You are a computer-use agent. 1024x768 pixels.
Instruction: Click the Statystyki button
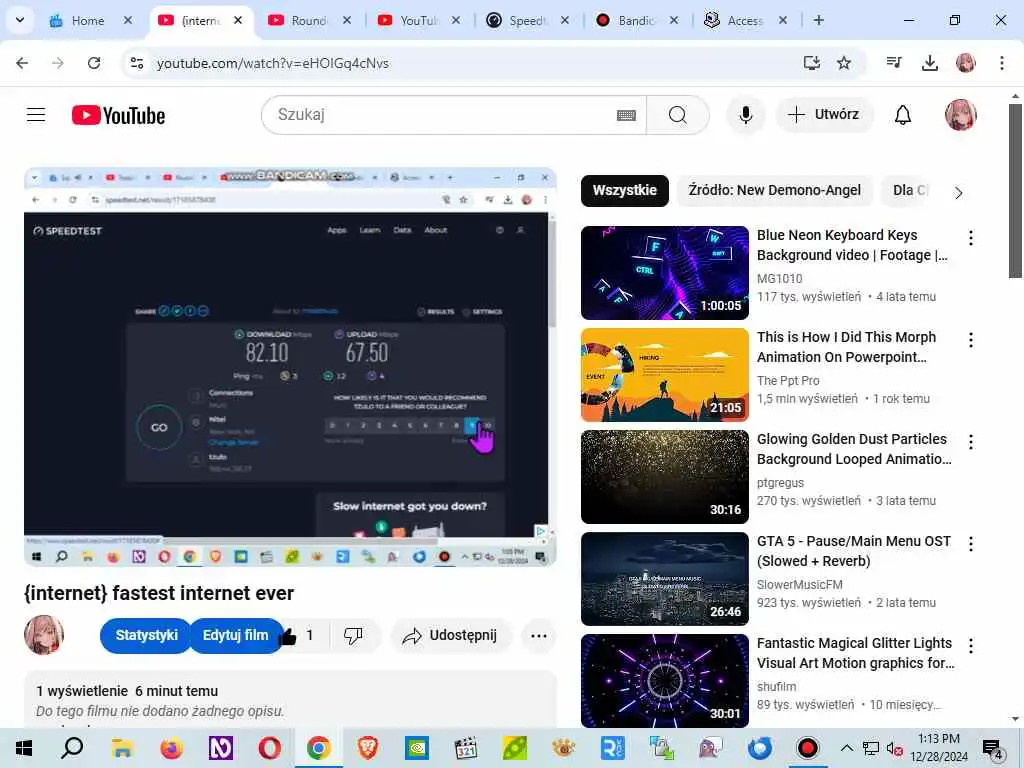pos(146,635)
